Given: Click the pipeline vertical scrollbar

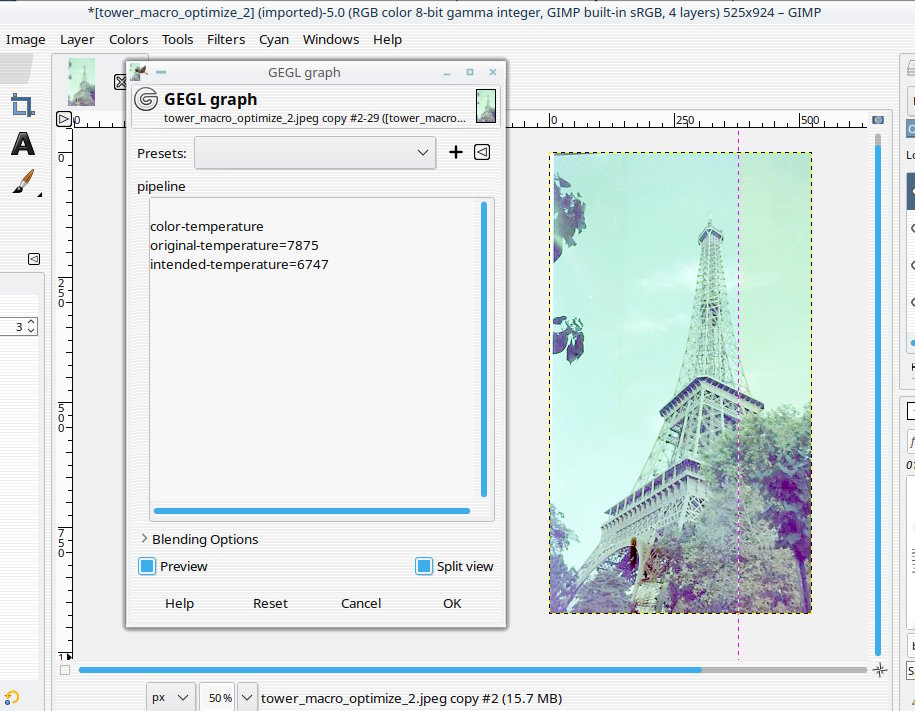Looking at the screenshot, I should 484,350.
